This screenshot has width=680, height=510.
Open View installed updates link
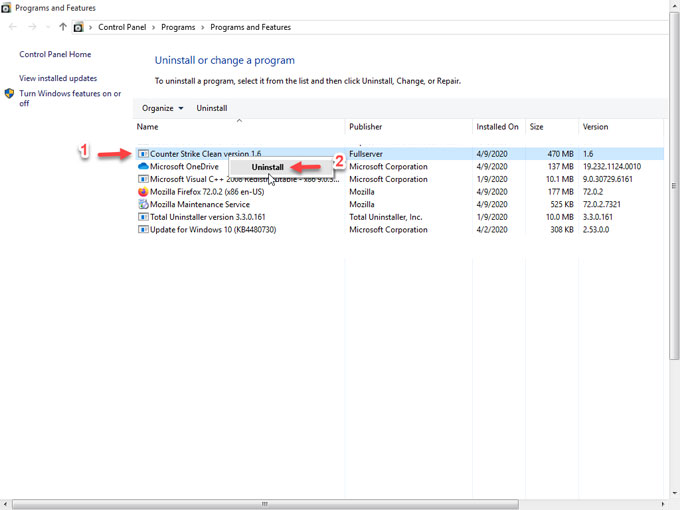[58, 78]
